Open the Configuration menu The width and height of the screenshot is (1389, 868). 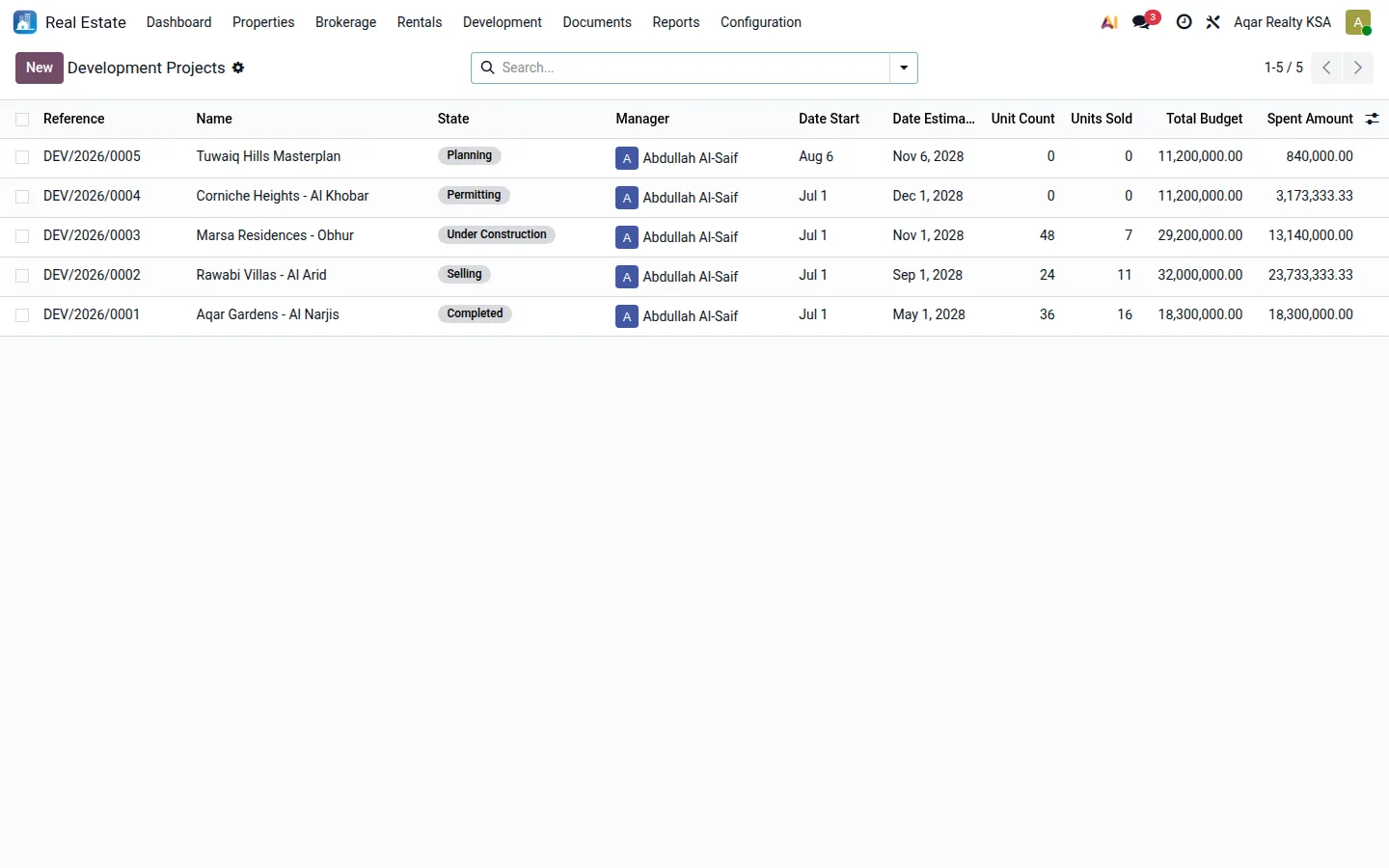[761, 22]
